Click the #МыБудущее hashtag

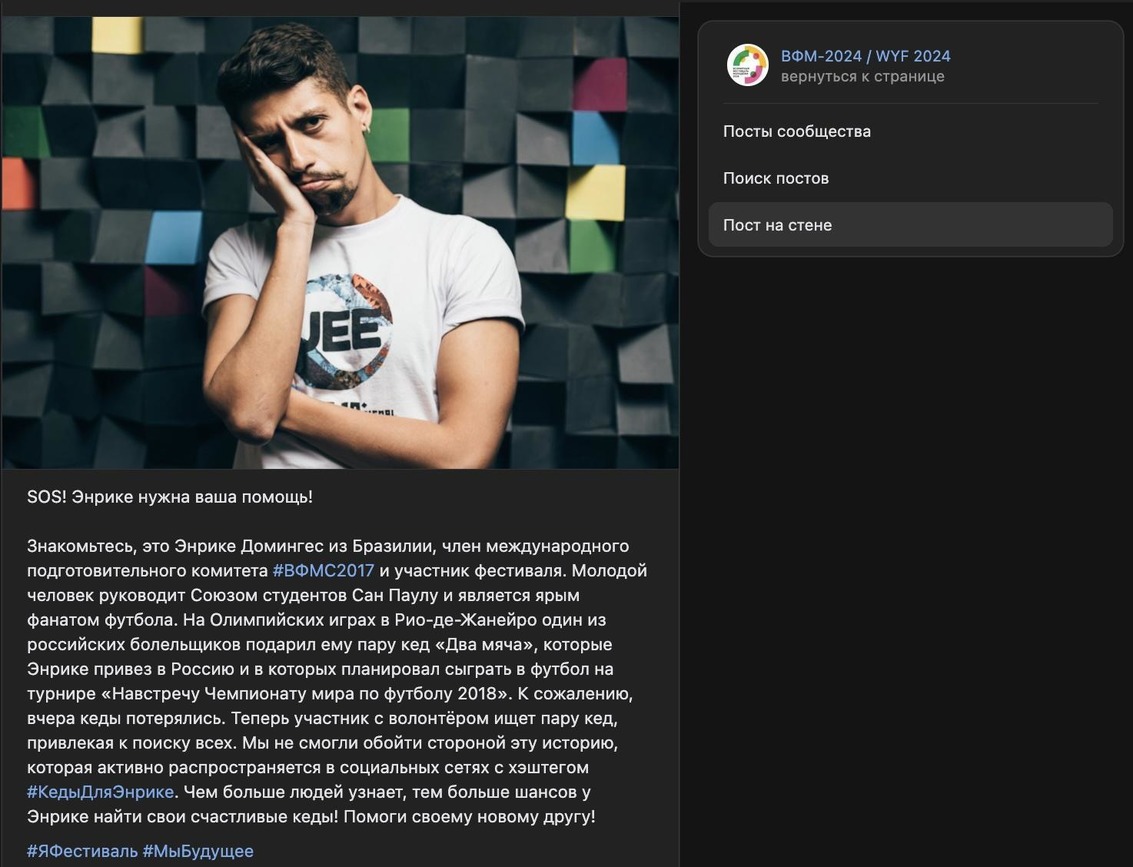click(x=198, y=851)
